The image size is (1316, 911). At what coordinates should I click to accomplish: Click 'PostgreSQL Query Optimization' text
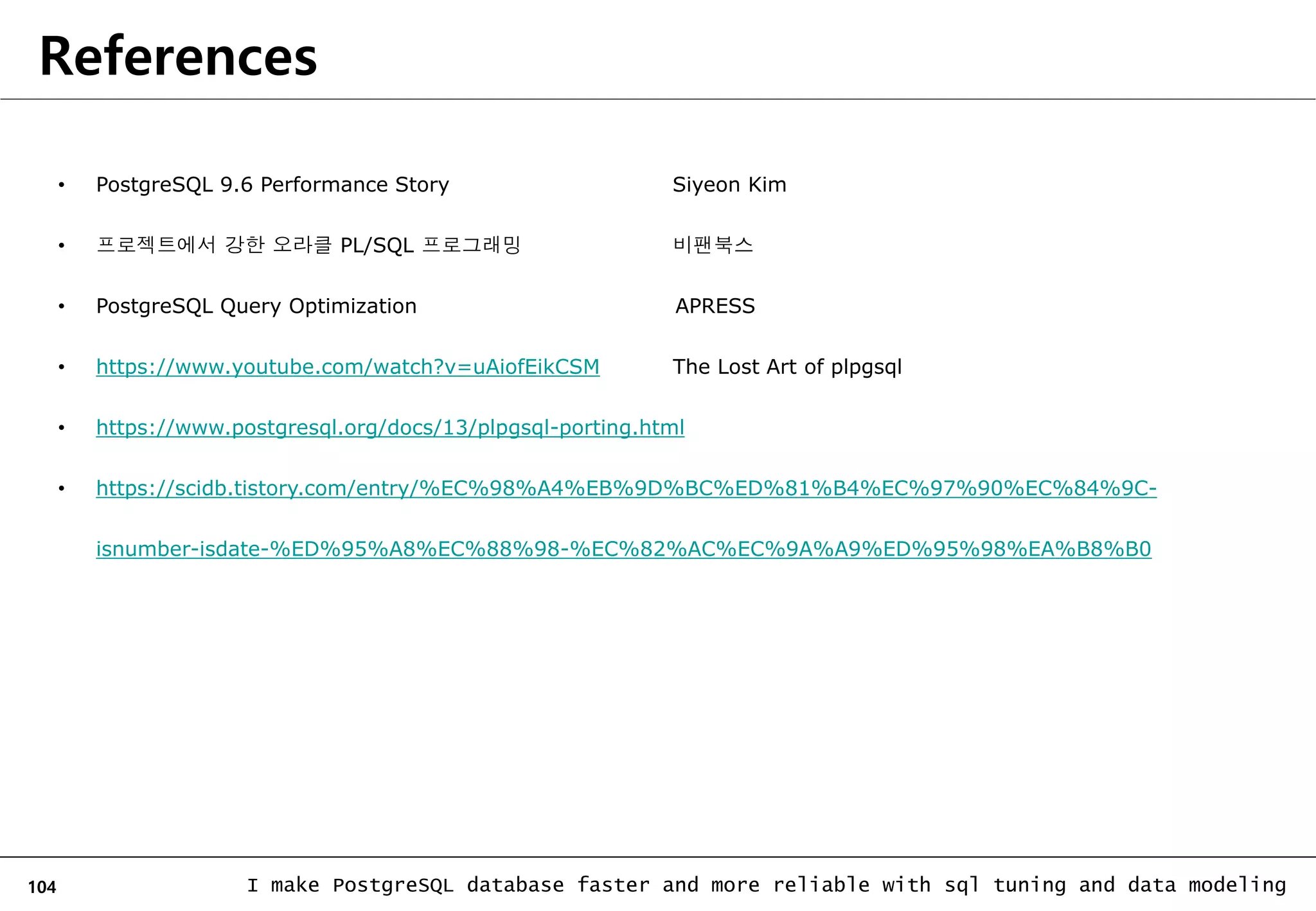click(x=256, y=306)
